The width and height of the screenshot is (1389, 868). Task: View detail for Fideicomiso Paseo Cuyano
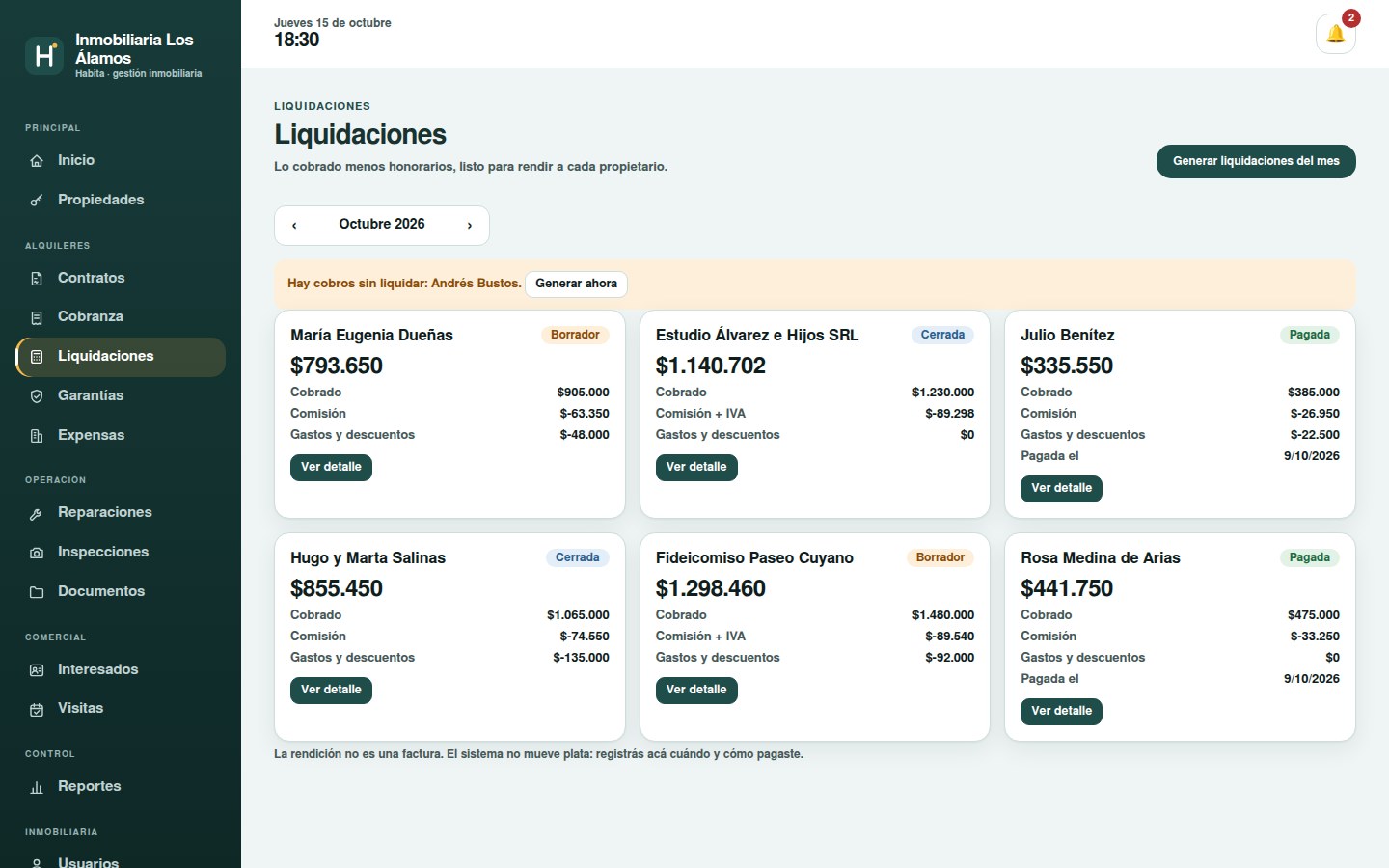pyautogui.click(x=696, y=690)
